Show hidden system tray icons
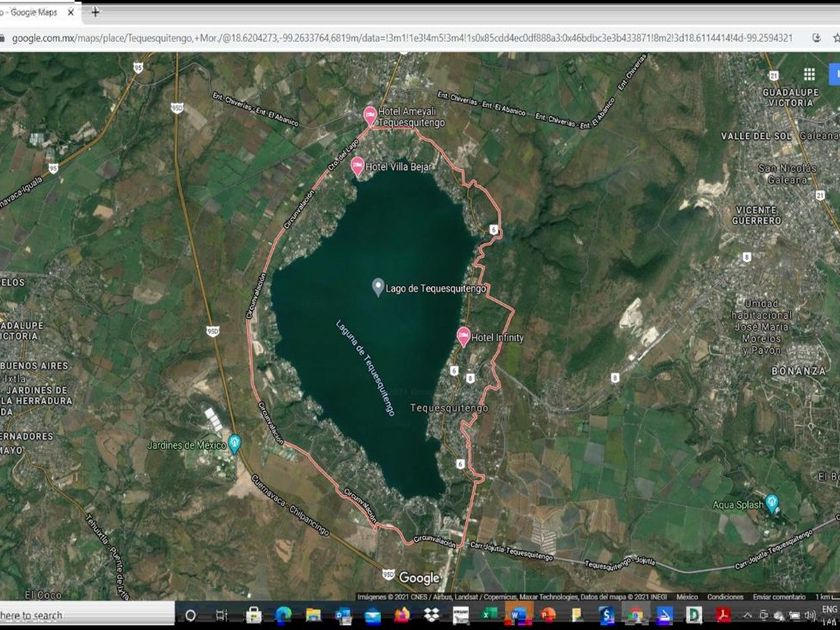840x630 pixels. point(746,614)
